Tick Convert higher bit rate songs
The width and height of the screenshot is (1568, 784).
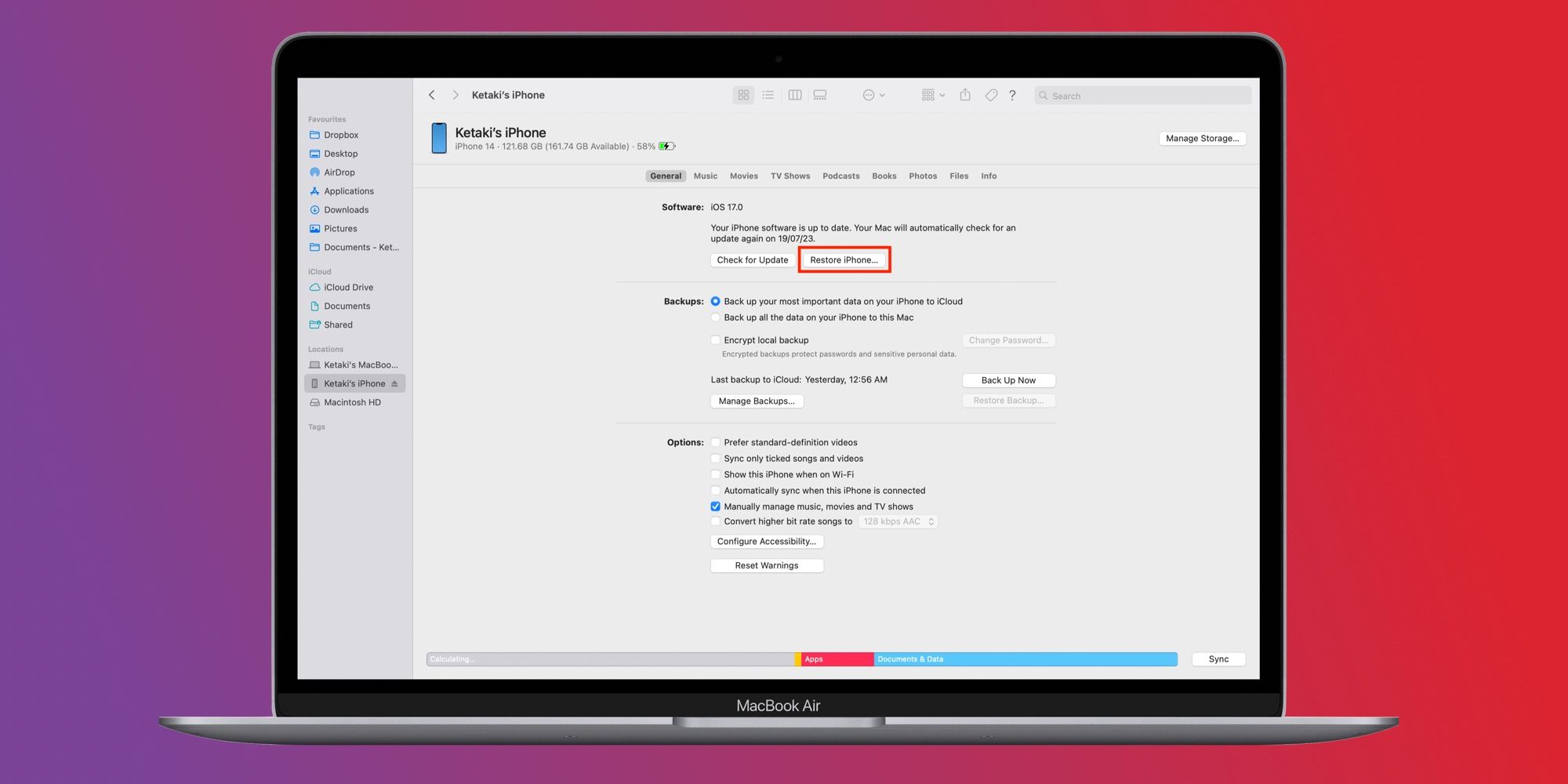(x=715, y=521)
